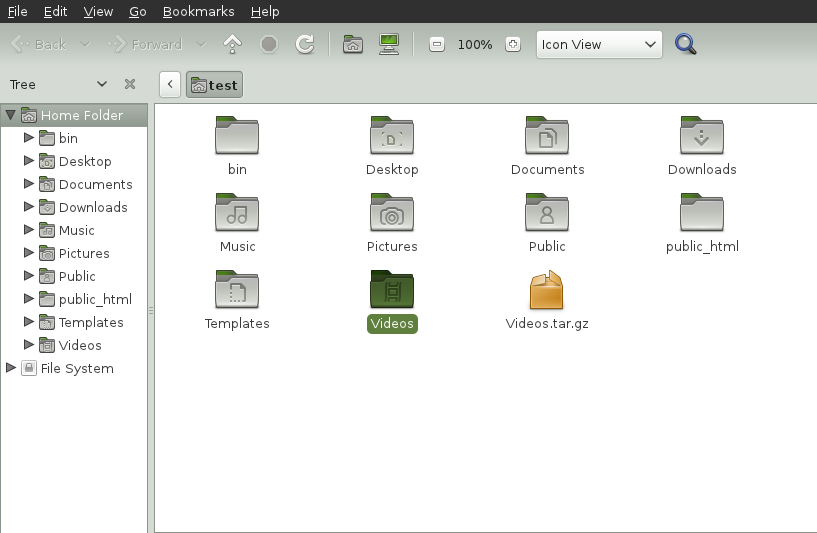The width and height of the screenshot is (817, 533).
Task: Click the Search magnifier icon
Action: (x=685, y=44)
